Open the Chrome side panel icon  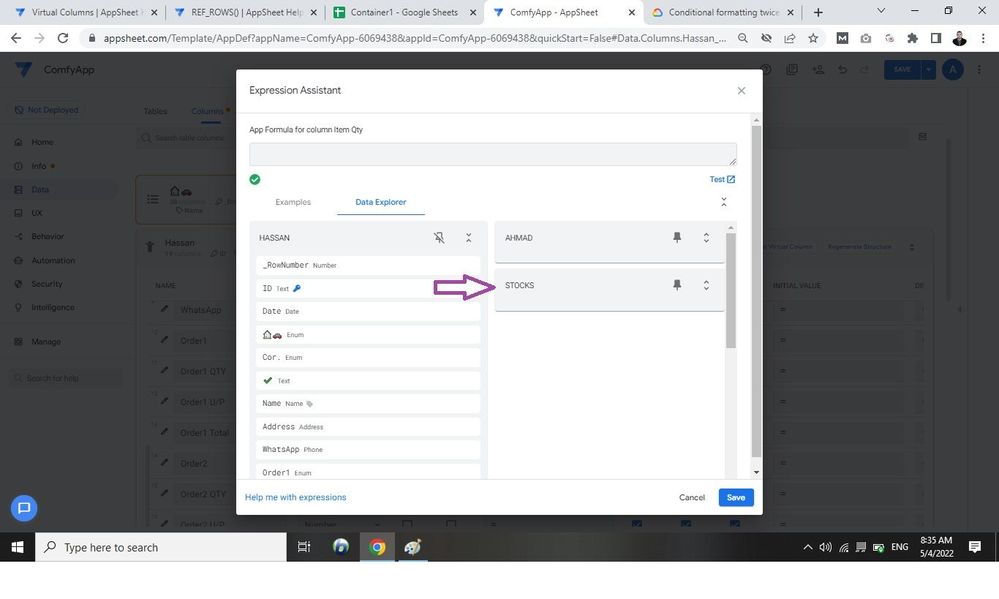coord(936,38)
